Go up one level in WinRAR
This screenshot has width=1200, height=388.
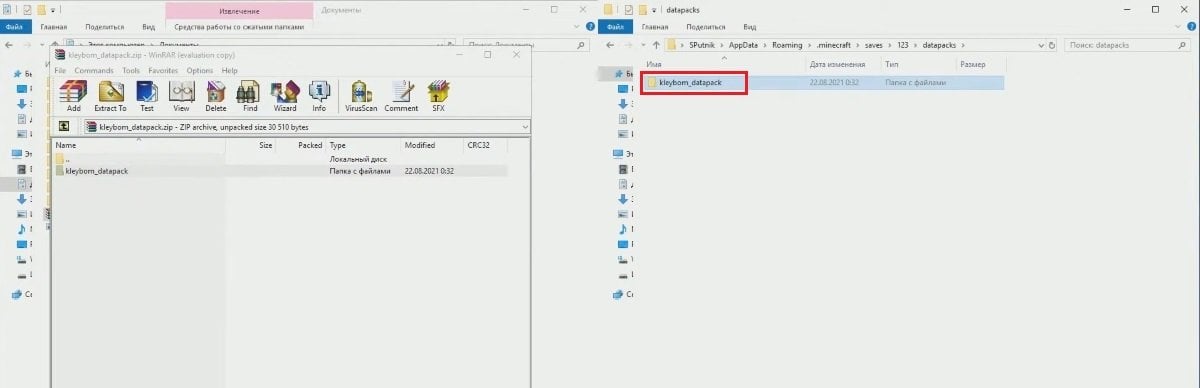click(65, 127)
